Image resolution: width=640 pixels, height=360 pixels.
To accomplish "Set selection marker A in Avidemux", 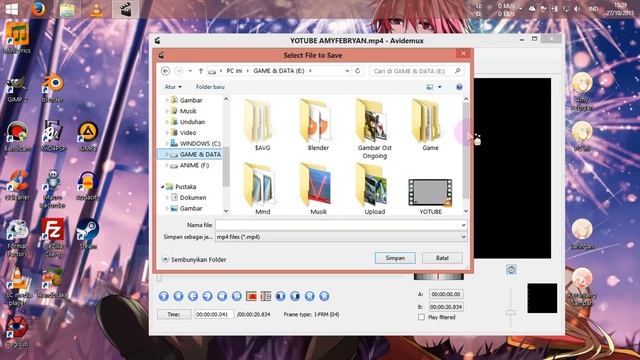I will click(251, 296).
